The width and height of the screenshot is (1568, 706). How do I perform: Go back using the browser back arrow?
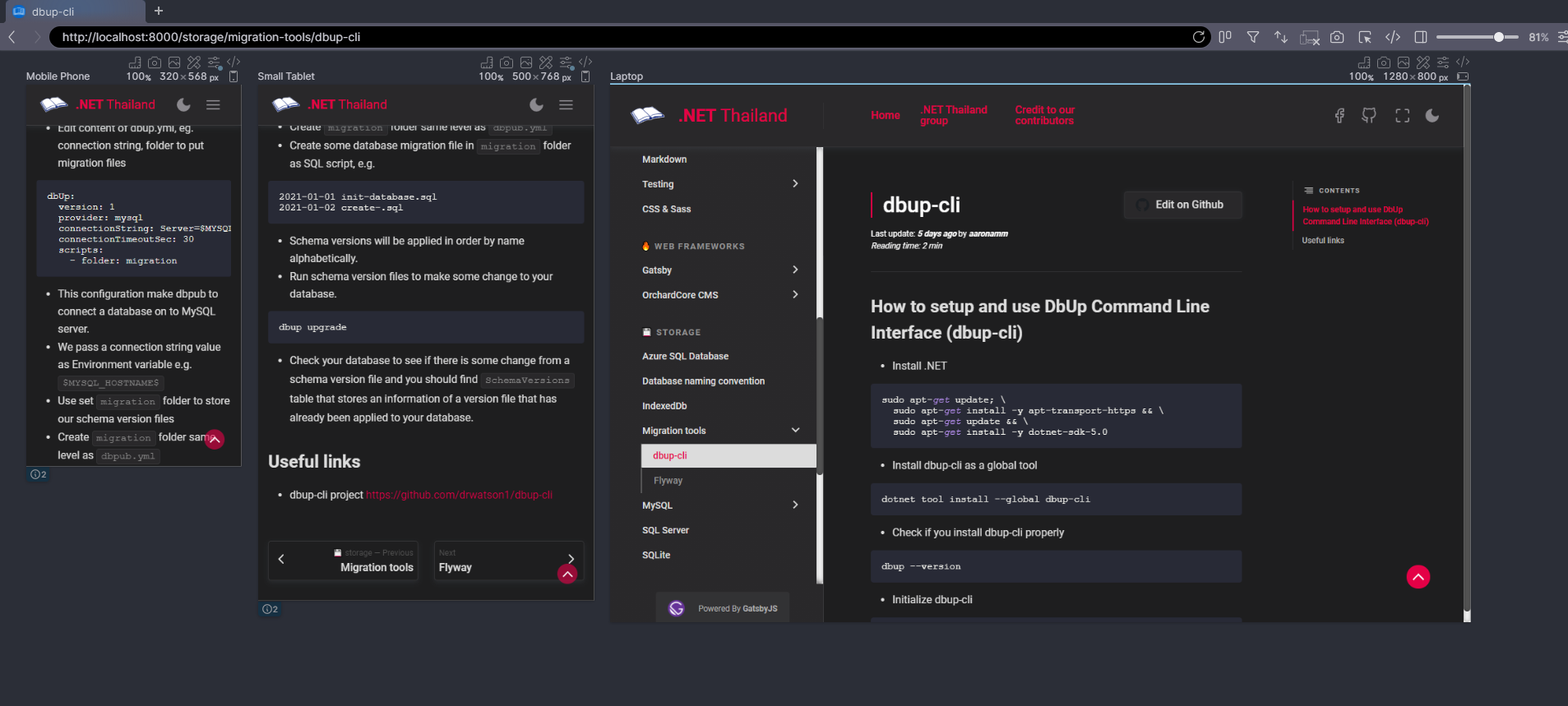12,37
